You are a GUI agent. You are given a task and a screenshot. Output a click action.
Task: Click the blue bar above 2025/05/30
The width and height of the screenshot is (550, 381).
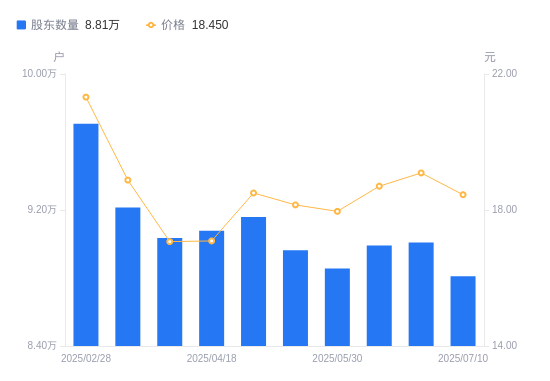click(337, 307)
